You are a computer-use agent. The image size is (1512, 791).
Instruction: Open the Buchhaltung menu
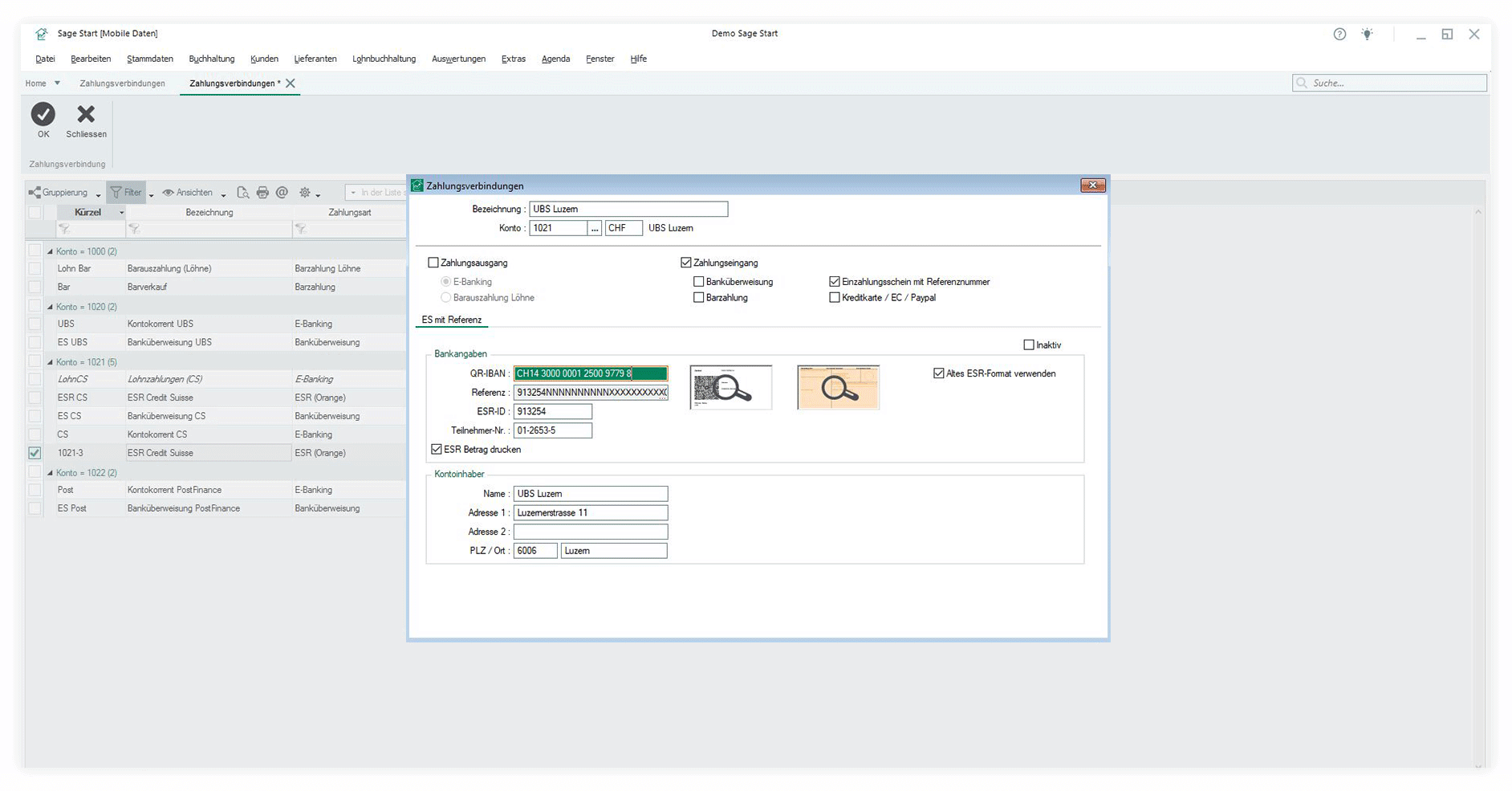point(212,59)
